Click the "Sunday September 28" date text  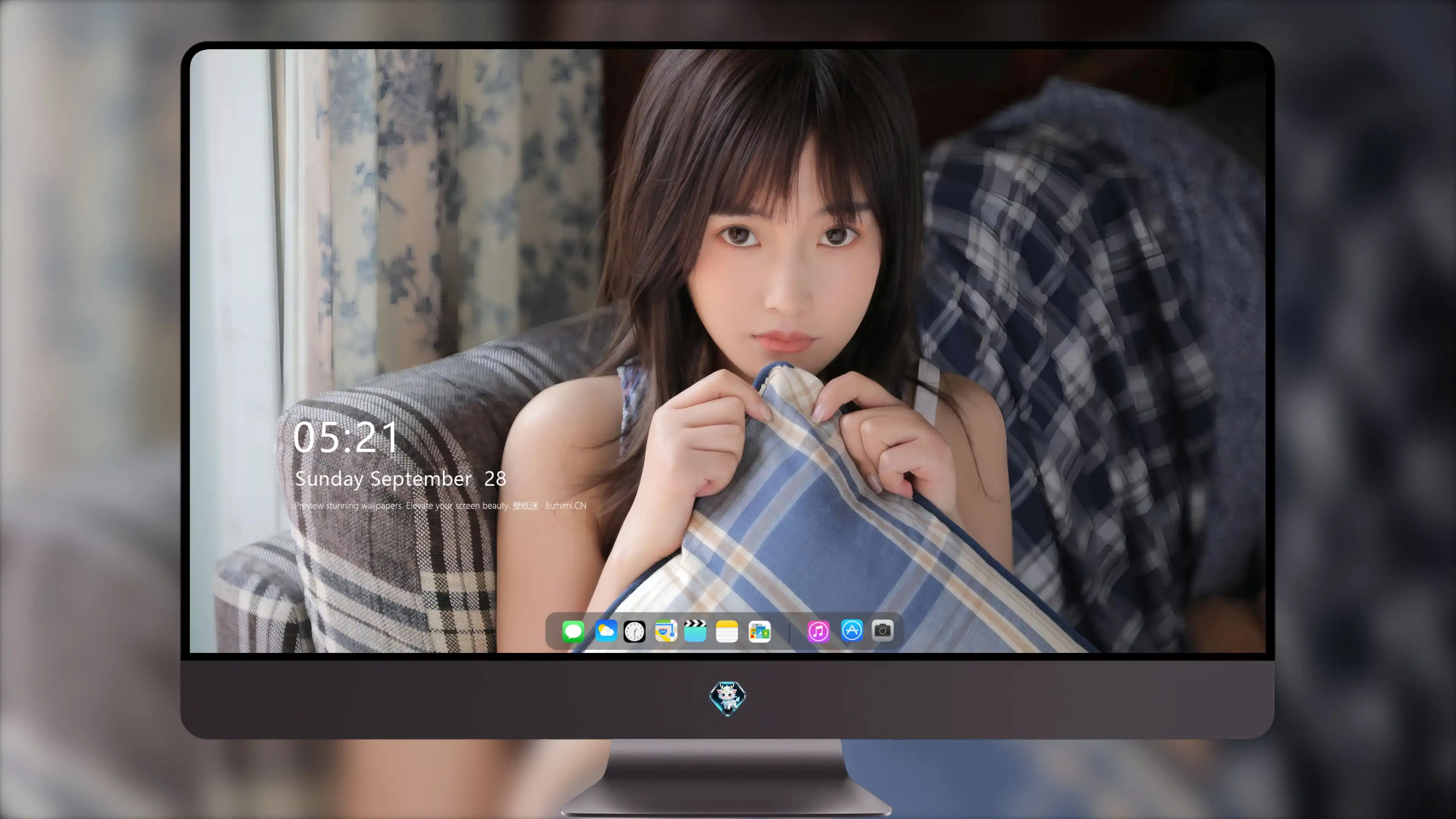click(x=401, y=479)
